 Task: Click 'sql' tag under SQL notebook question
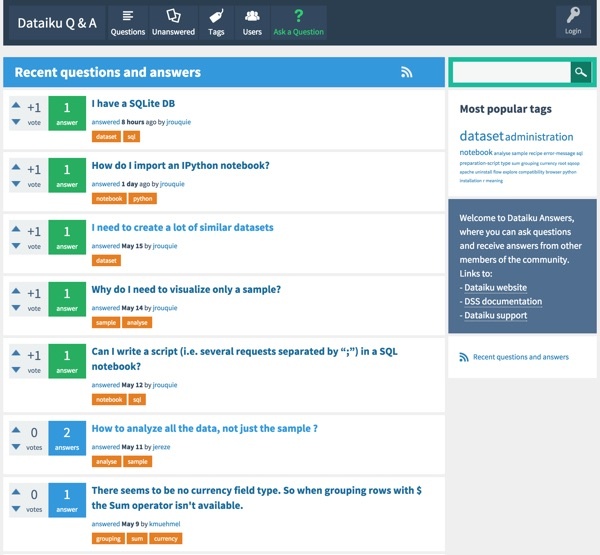[x=137, y=400]
